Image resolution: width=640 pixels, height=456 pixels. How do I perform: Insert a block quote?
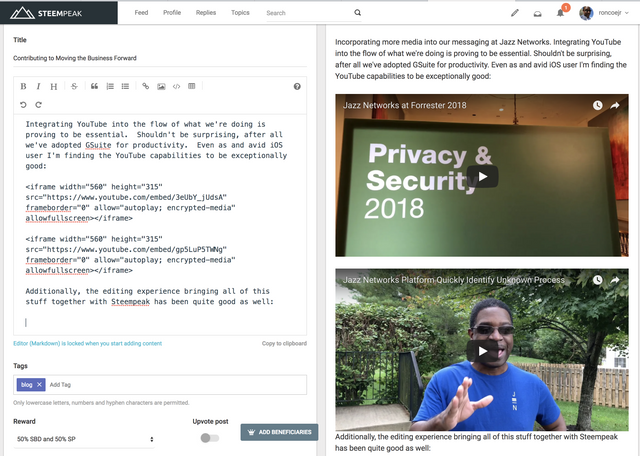94,86
